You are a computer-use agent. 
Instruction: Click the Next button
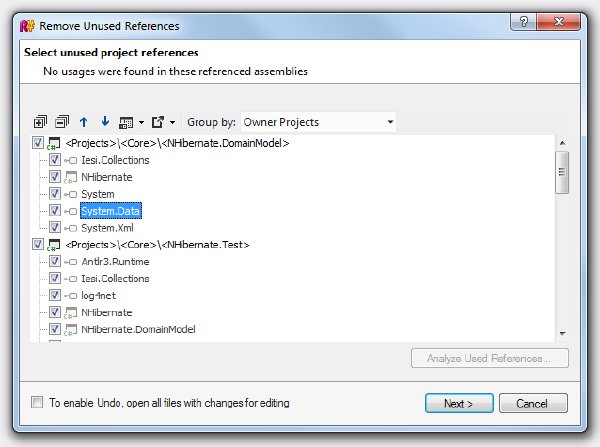(459, 403)
